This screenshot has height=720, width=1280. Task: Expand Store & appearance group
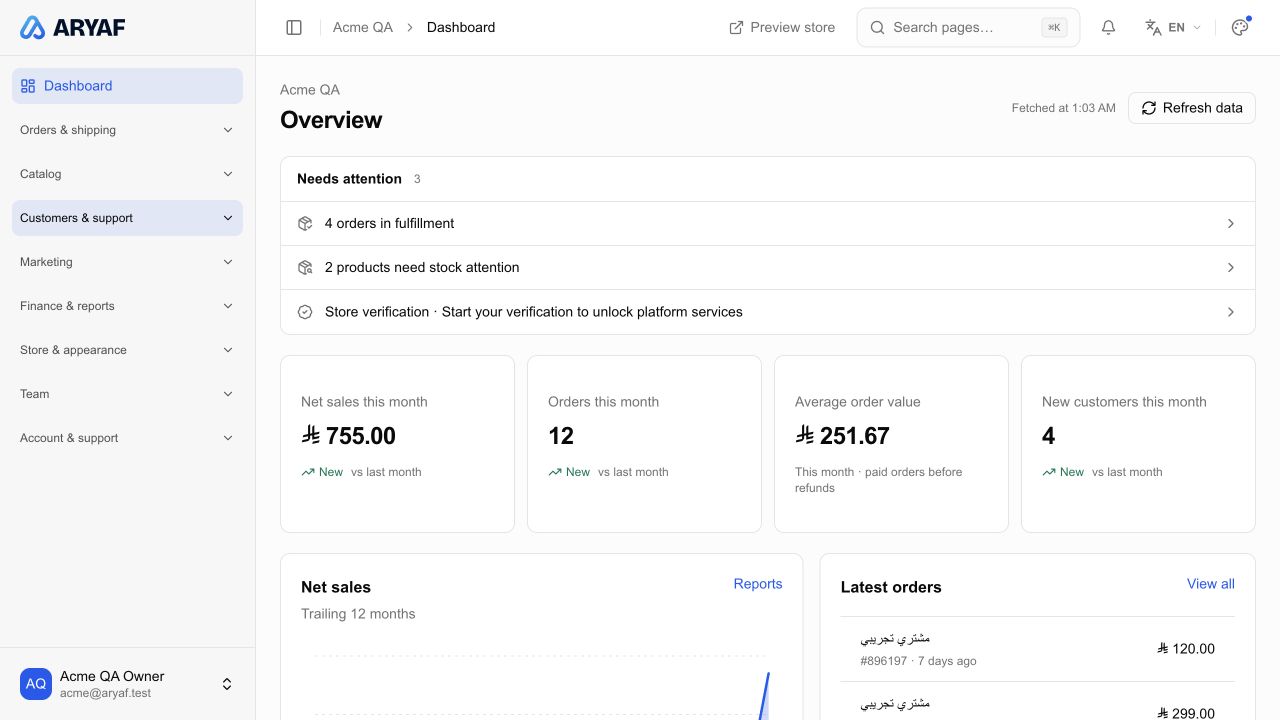pyautogui.click(x=127, y=350)
